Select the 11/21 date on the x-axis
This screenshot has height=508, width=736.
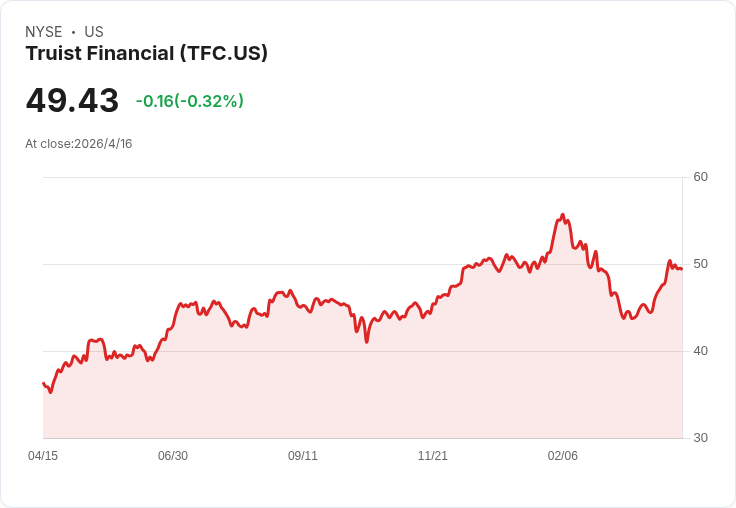[433, 456]
